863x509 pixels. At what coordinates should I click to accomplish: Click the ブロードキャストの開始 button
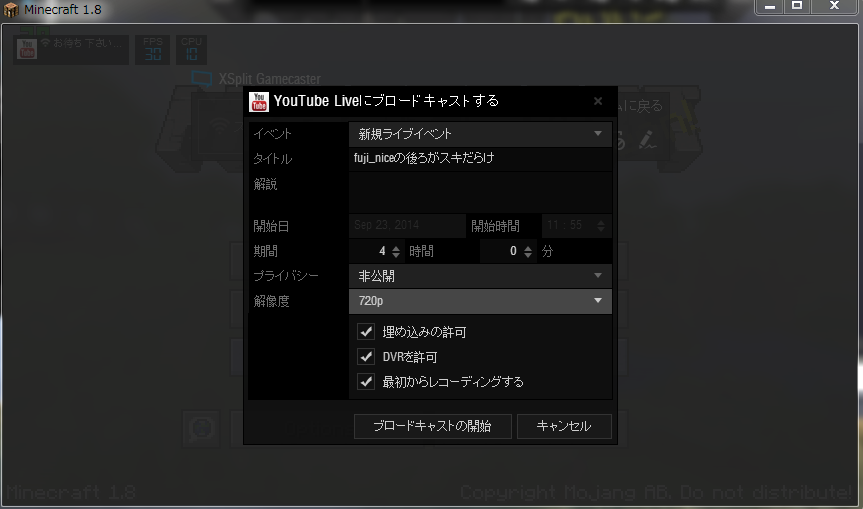coord(433,426)
